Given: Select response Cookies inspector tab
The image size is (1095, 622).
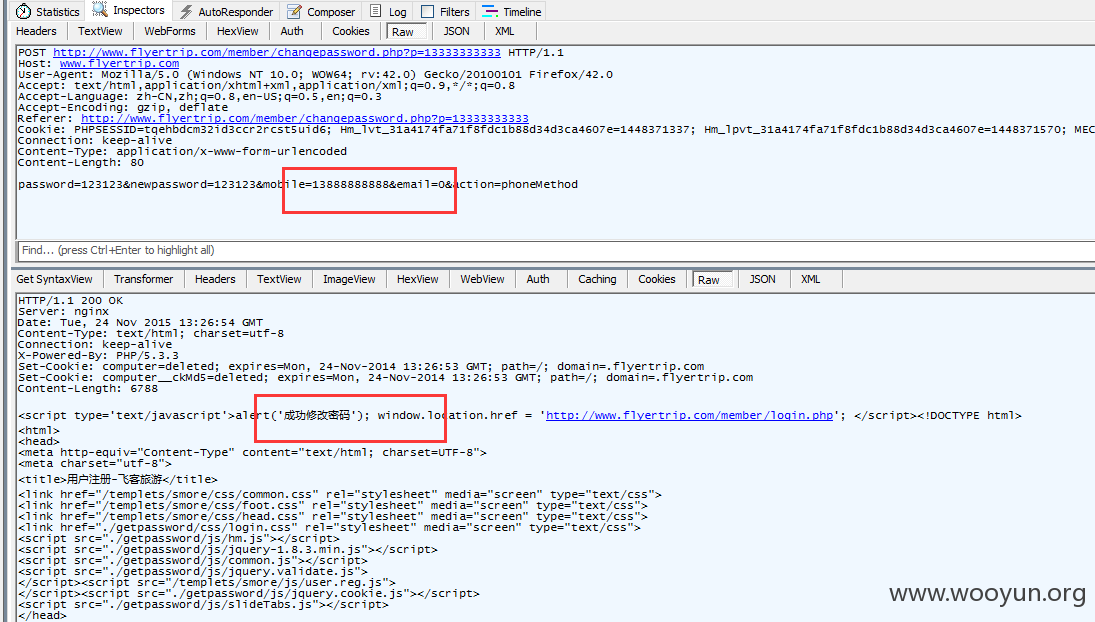Looking at the screenshot, I should pyautogui.click(x=656, y=279).
